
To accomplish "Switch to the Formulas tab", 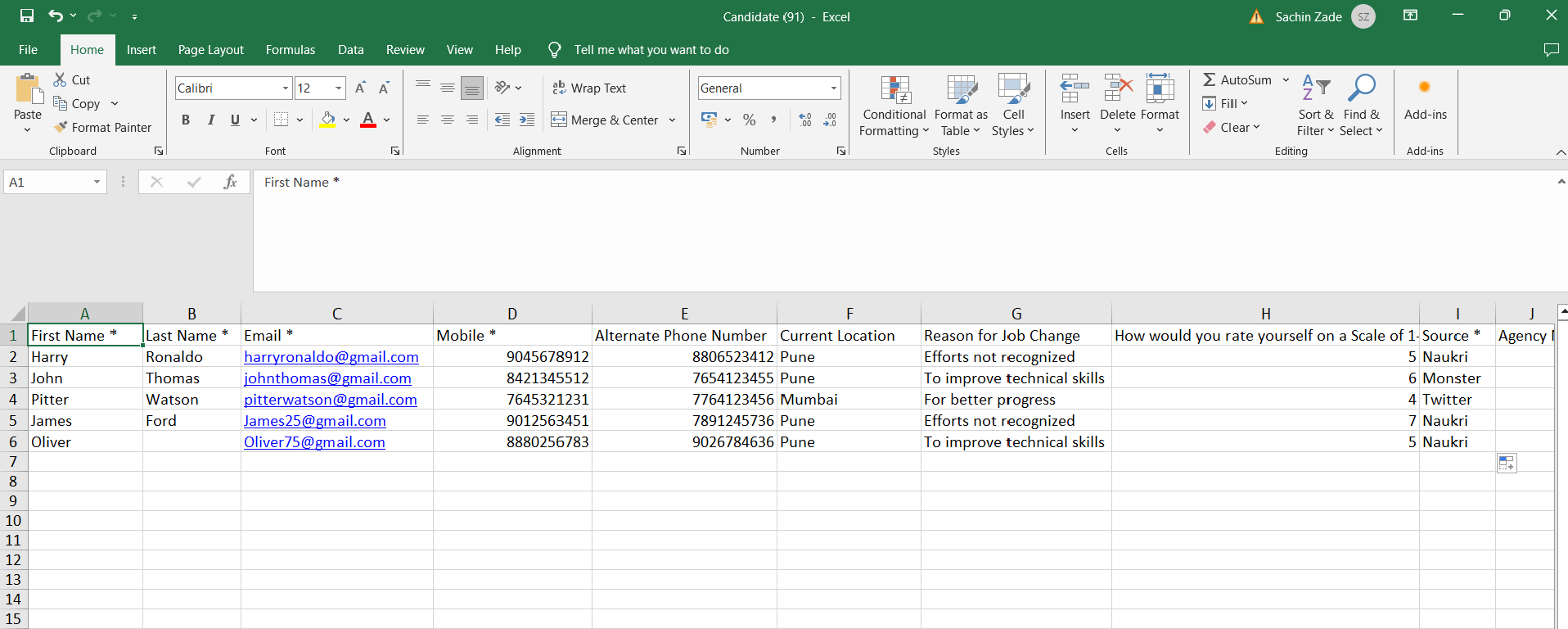I will pos(290,50).
